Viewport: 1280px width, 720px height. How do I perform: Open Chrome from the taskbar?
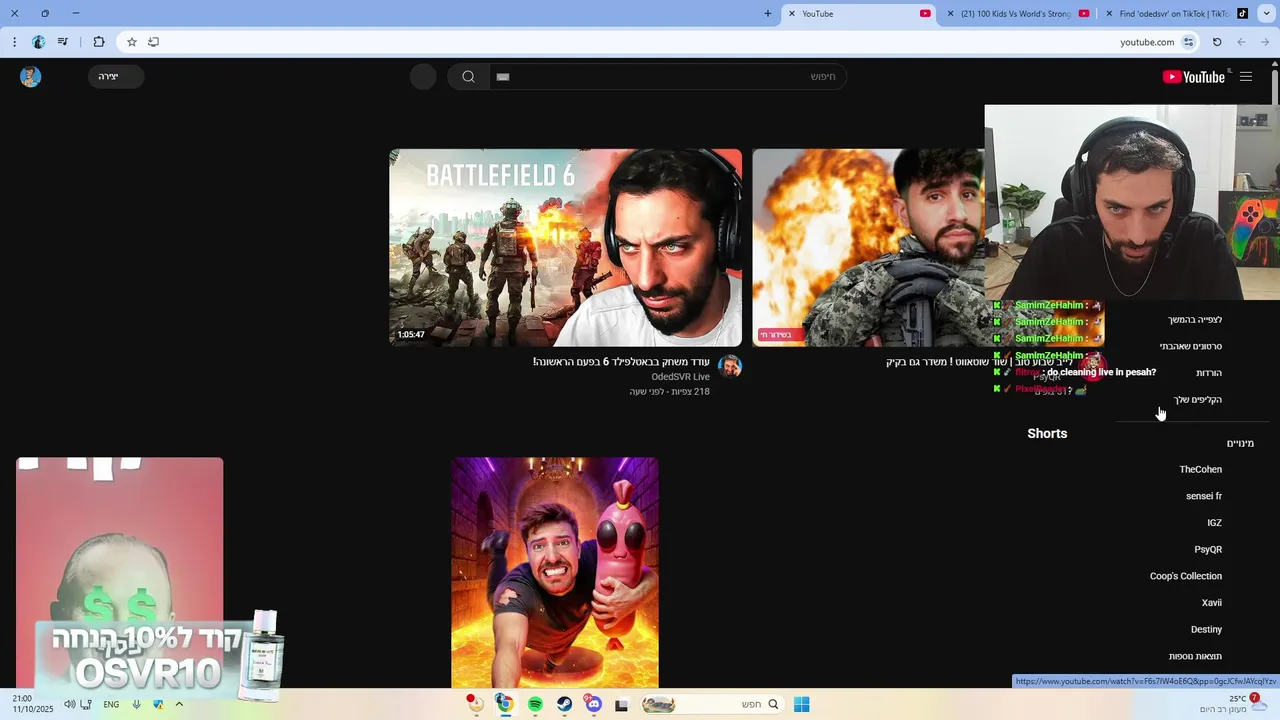coord(505,705)
